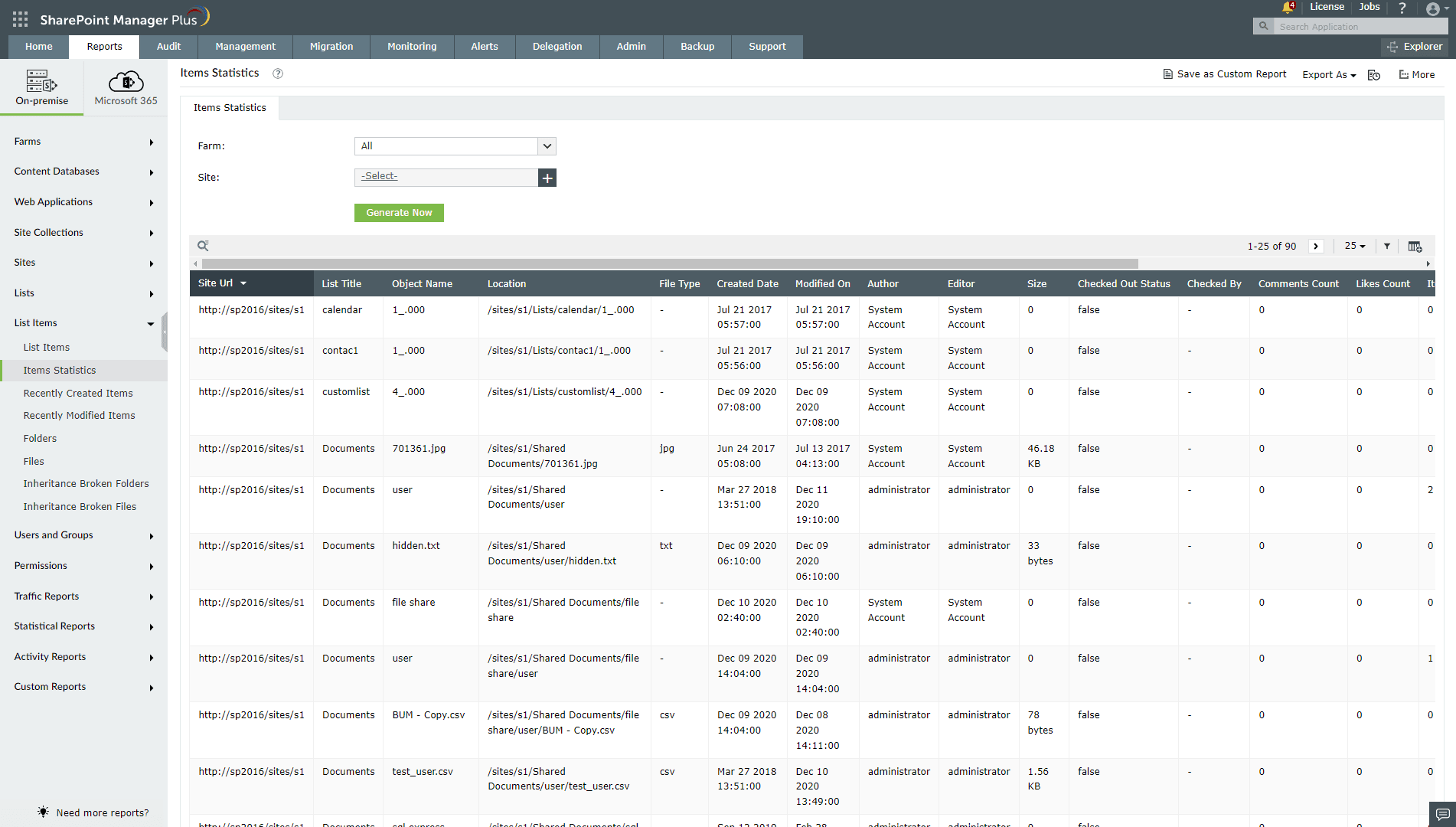The image size is (1456, 827).
Task: Expand Activity Reports sidebar section
Action: [x=83, y=657]
